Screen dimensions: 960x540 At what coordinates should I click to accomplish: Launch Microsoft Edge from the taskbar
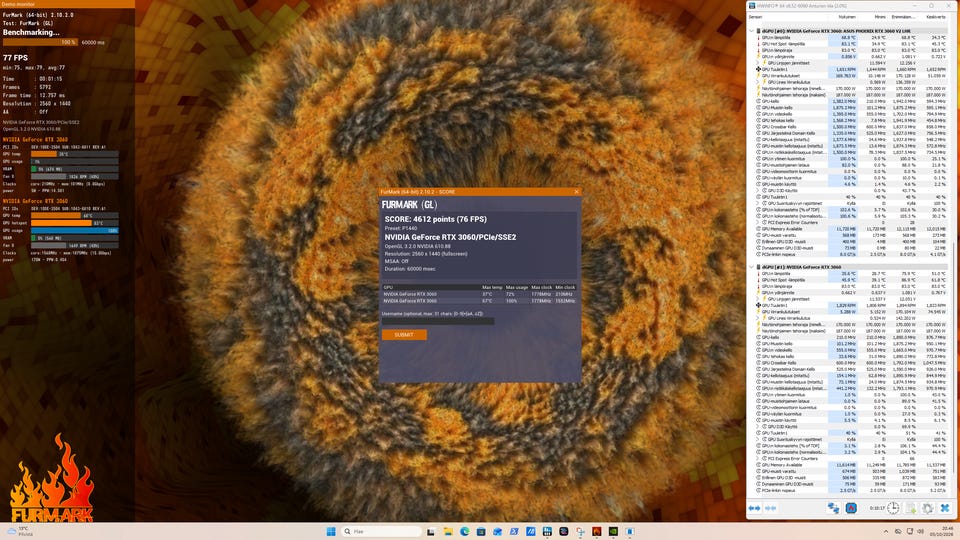point(465,531)
